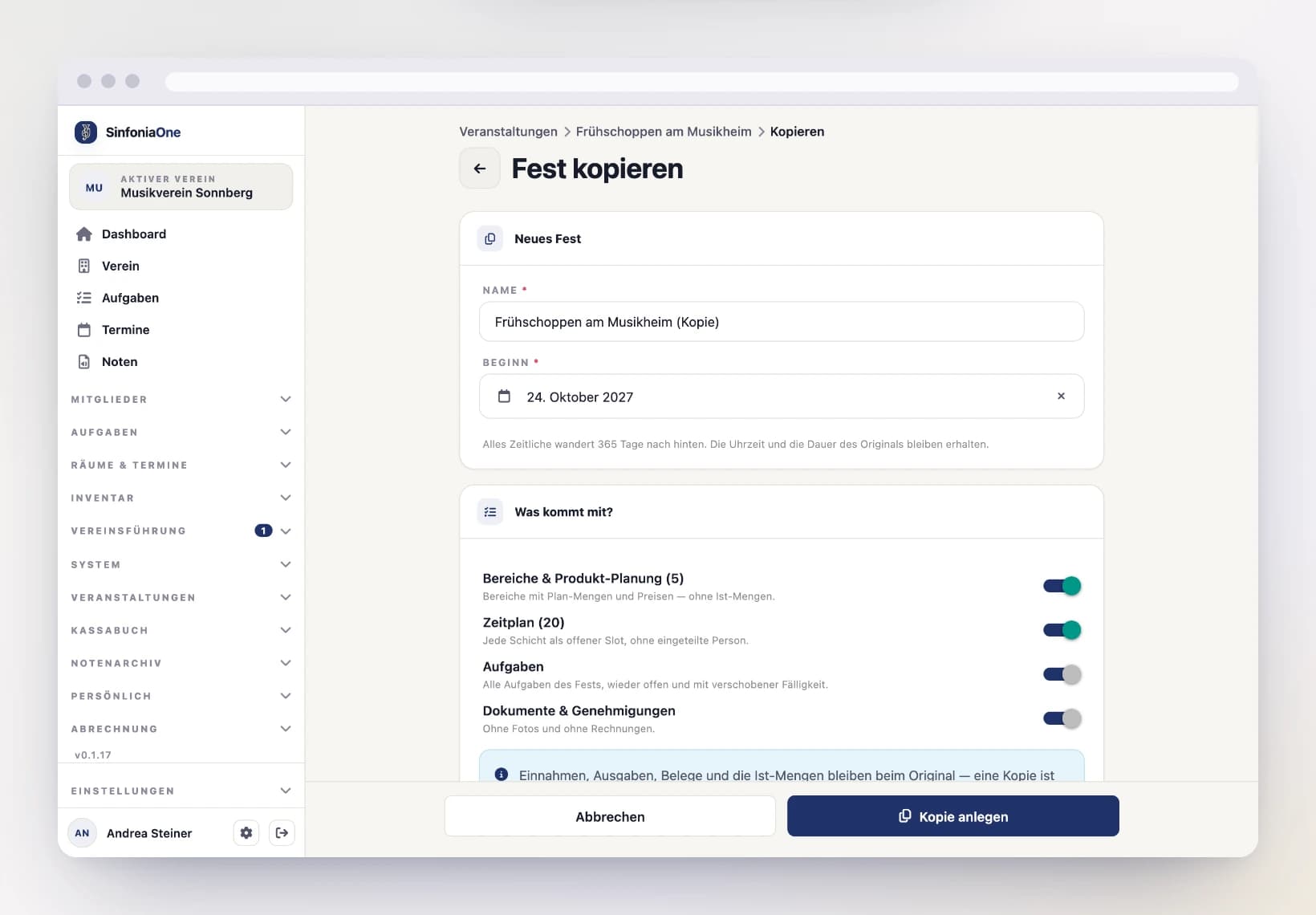Click the calendar icon in Beginn field
This screenshot has height=915, width=1316.
(x=504, y=396)
